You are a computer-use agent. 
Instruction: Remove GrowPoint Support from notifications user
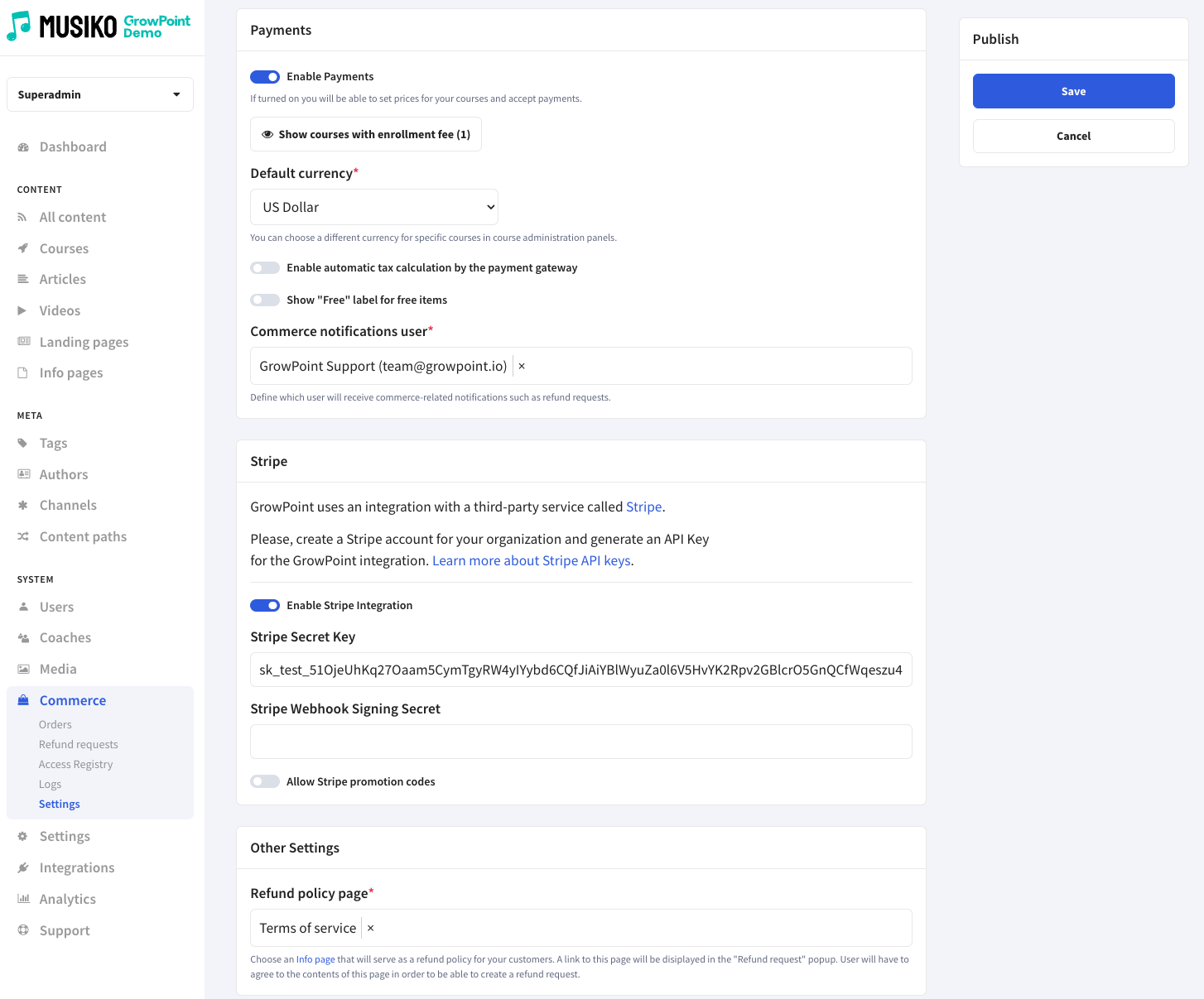522,366
